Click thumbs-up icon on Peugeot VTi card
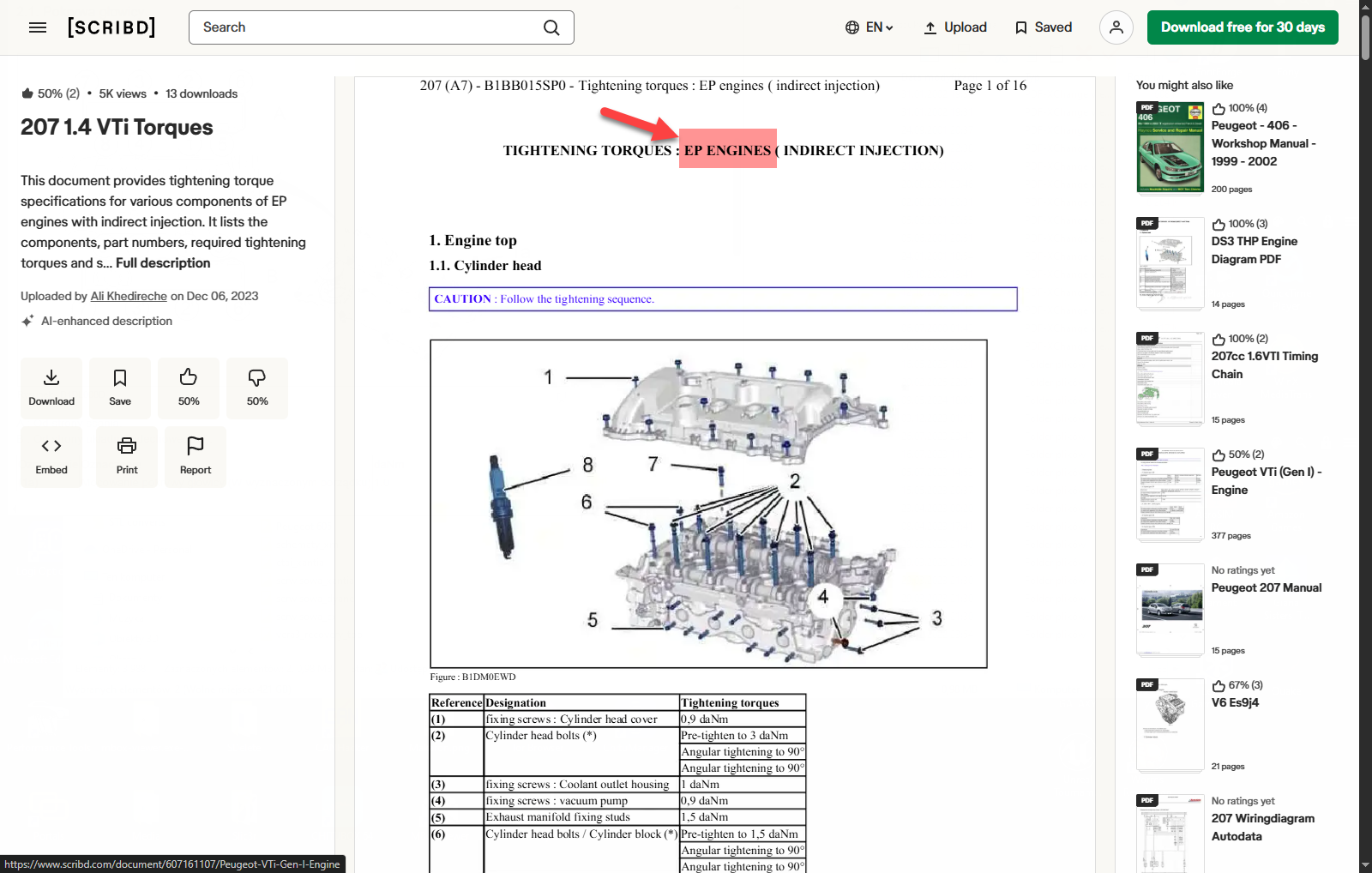The image size is (1372, 873). click(1219, 455)
